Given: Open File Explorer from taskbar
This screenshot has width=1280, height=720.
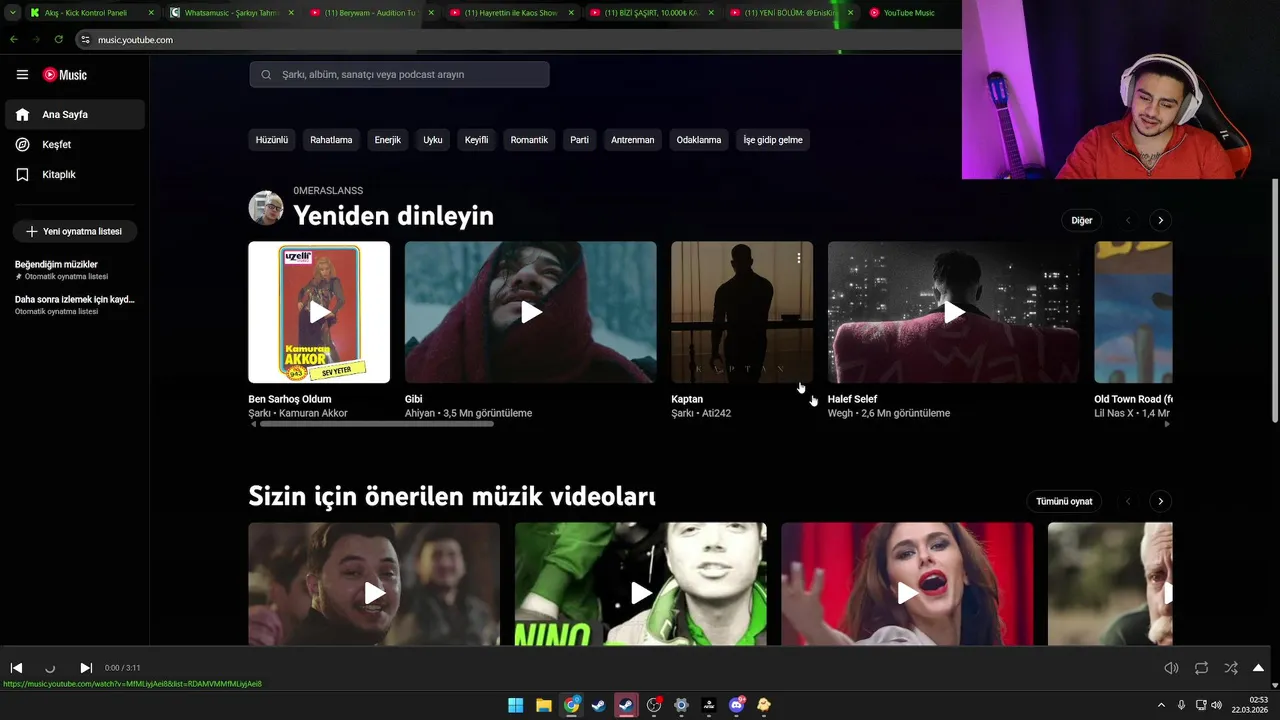Looking at the screenshot, I should pyautogui.click(x=543, y=705).
